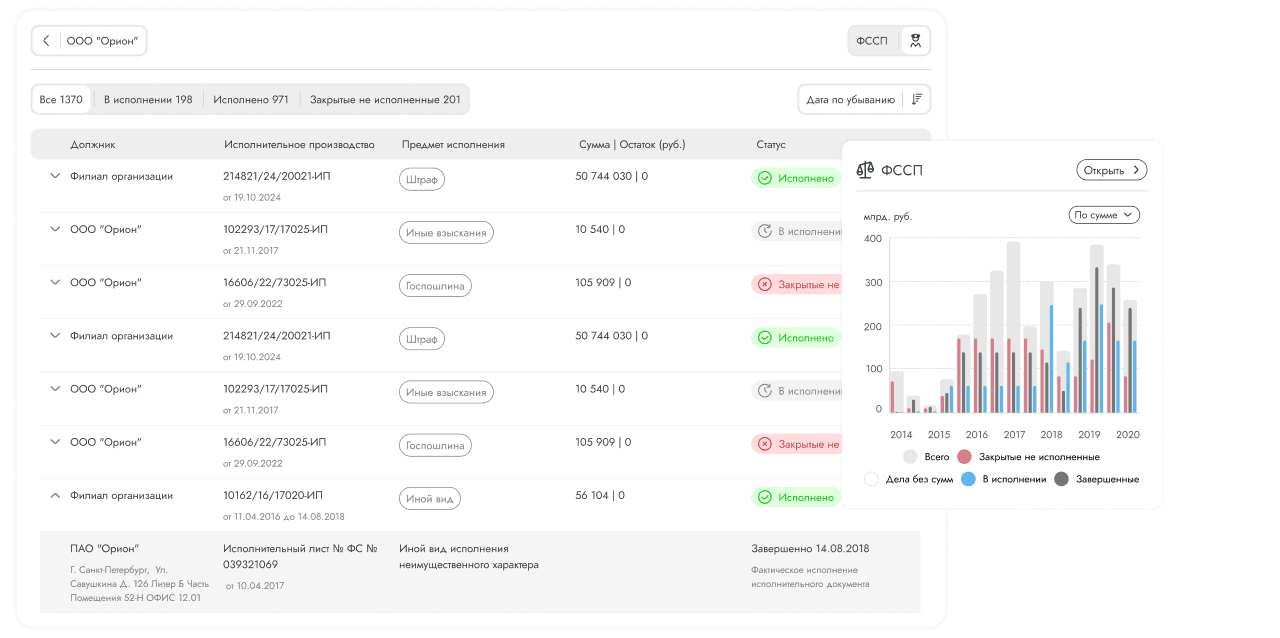Collapse the expanded Филиал организации row 10162/16/17020-ИП
The image size is (1280, 638).
point(55,495)
